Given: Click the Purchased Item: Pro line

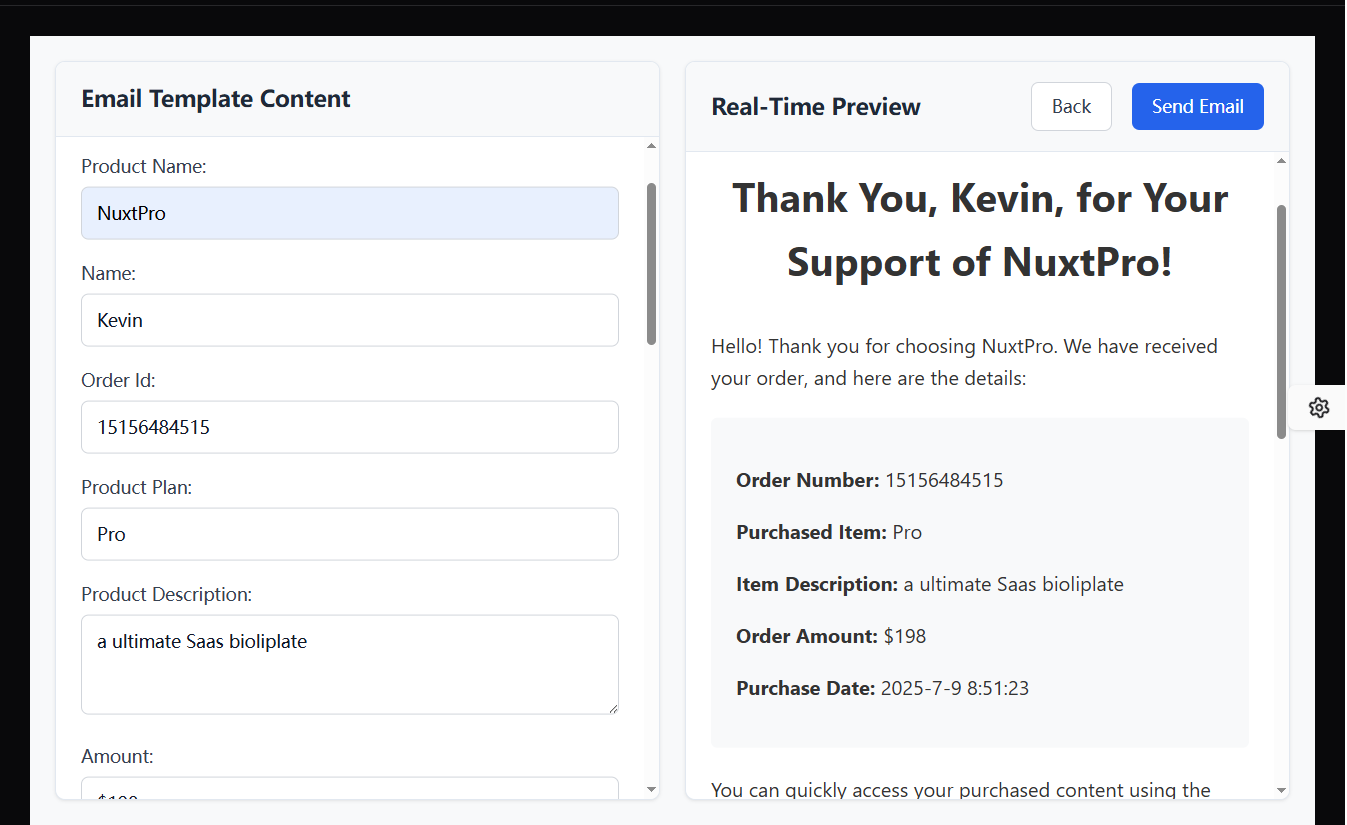Looking at the screenshot, I should tap(829, 532).
